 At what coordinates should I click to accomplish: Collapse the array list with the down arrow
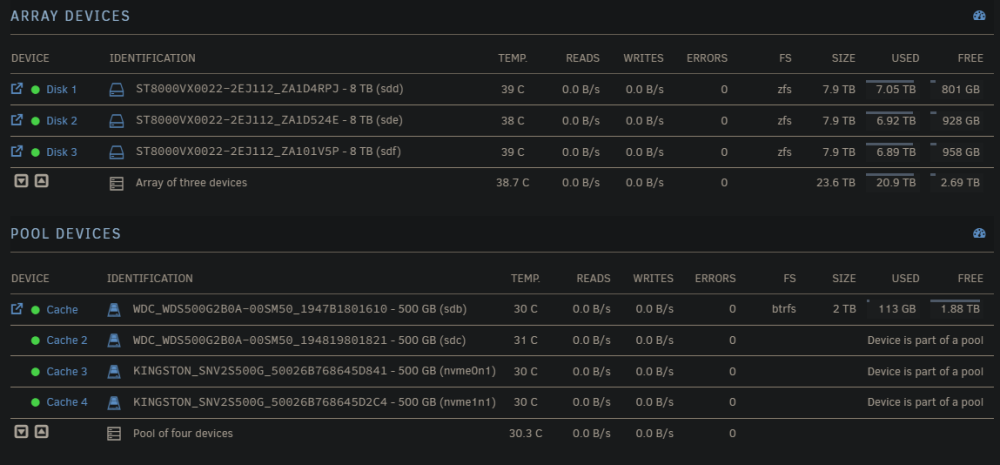(22, 181)
